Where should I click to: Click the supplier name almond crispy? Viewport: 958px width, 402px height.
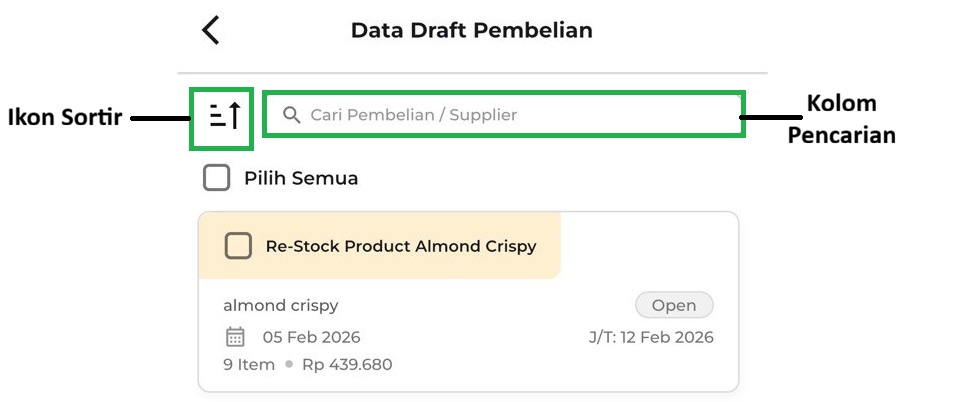point(281,306)
